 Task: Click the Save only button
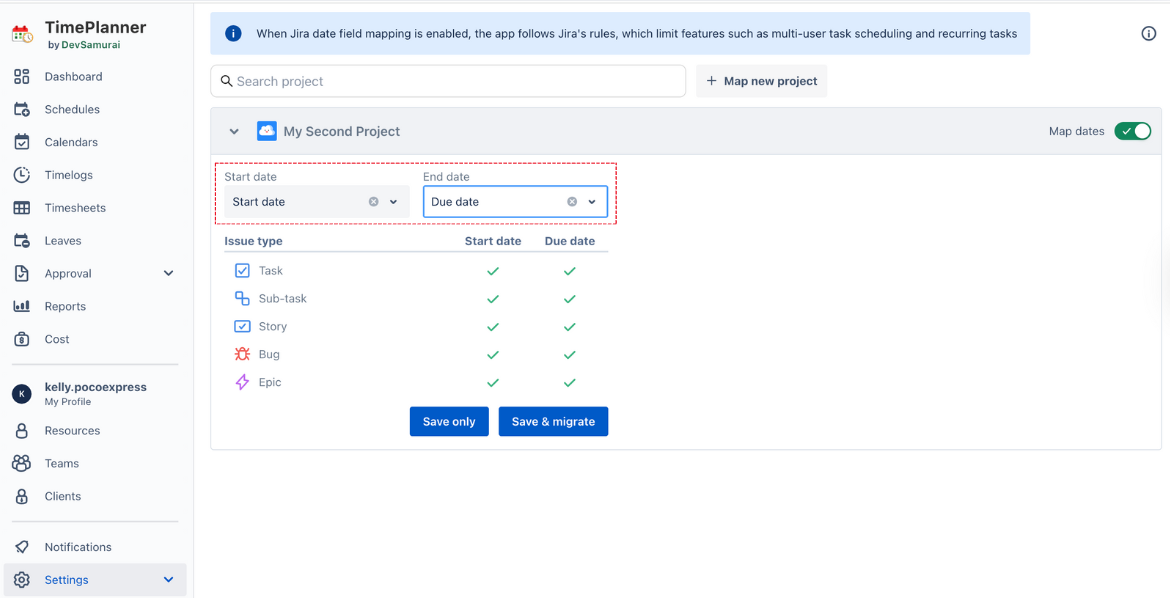tap(449, 422)
